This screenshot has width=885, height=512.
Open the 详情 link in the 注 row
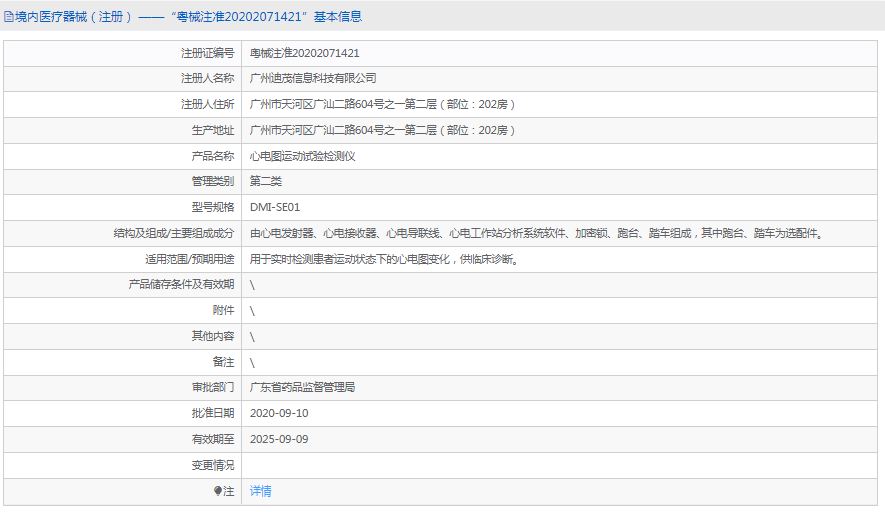pyautogui.click(x=260, y=491)
